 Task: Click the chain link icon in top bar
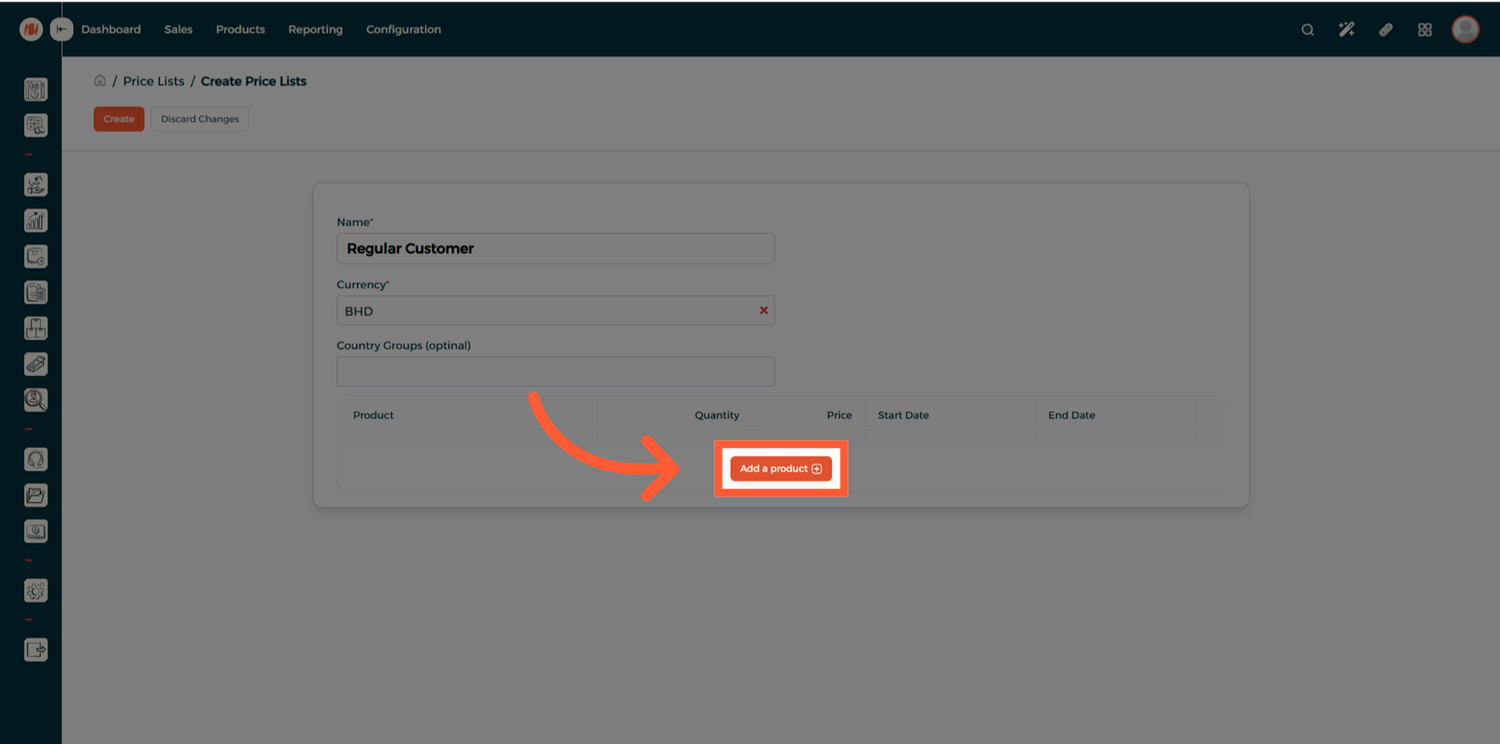pos(1385,30)
